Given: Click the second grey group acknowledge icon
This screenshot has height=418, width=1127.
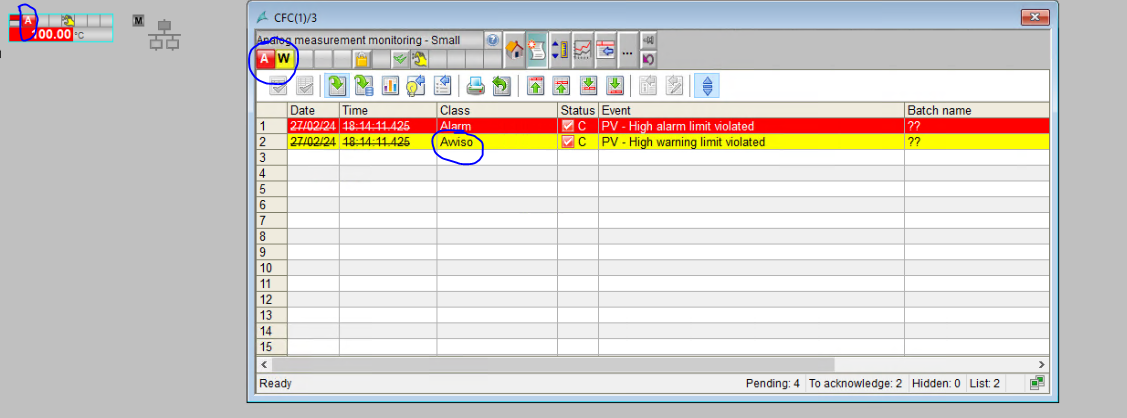Looking at the screenshot, I should pyautogui.click(x=305, y=86).
